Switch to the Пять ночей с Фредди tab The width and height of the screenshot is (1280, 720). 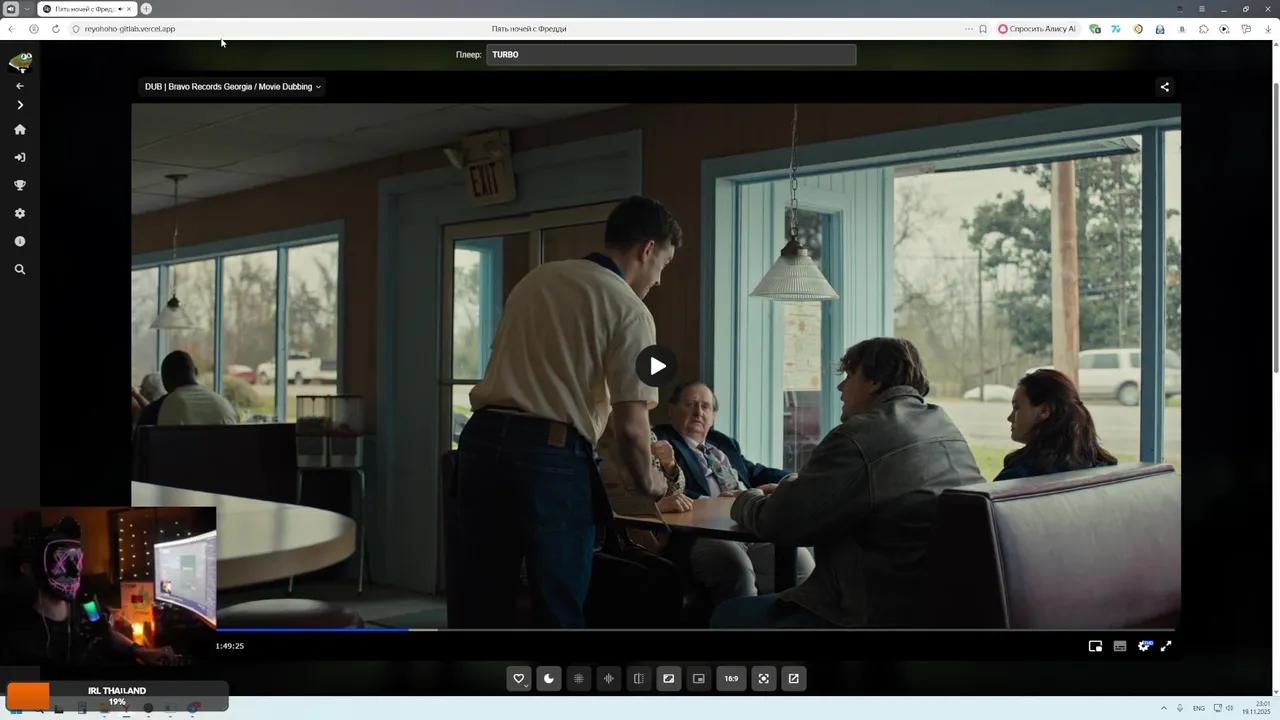pyautogui.click(x=85, y=9)
